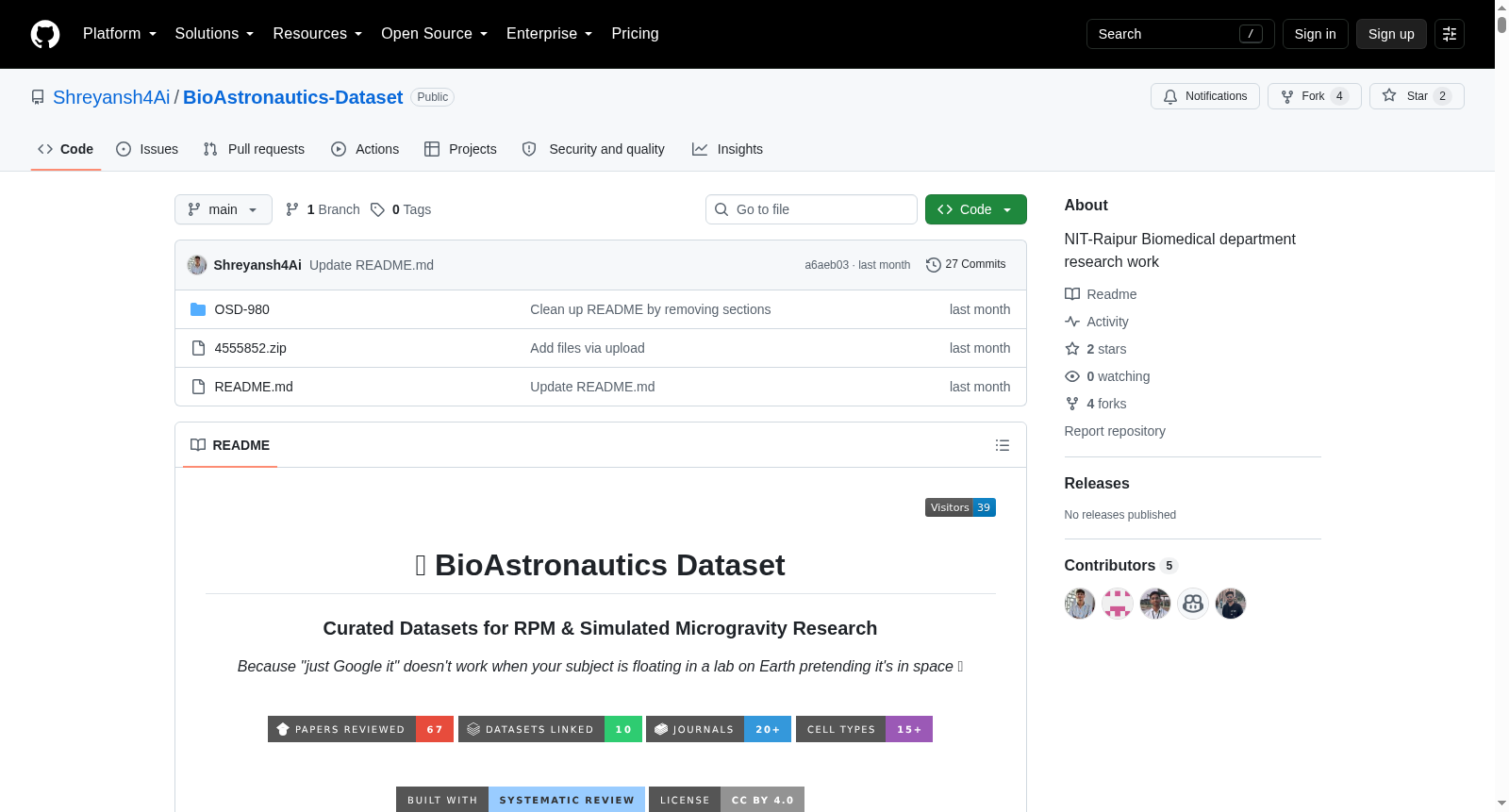Viewport: 1509px width, 812px height.
Task: Open fourth contributor Copilot avatar
Action: pos(1193,604)
